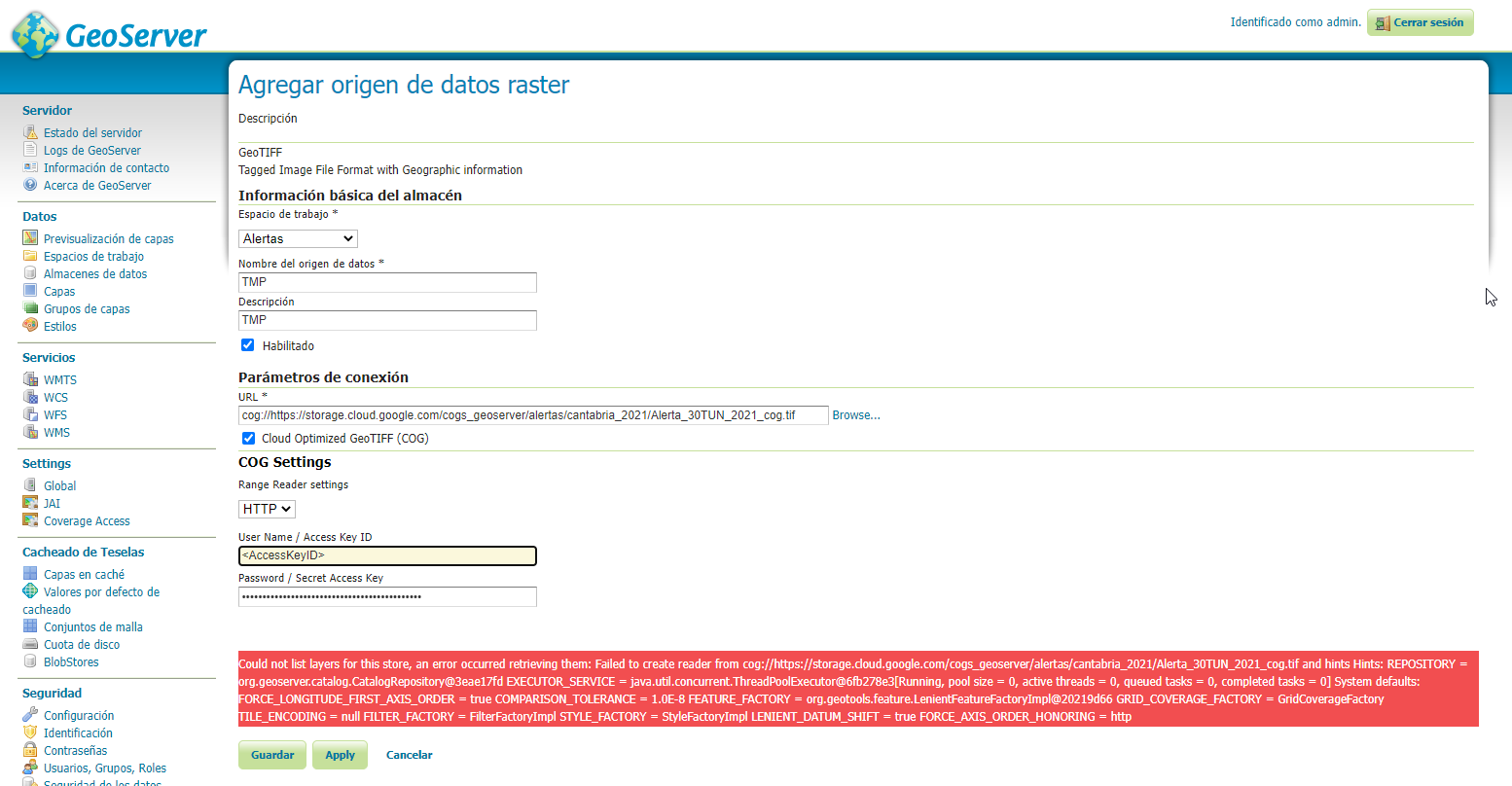1512x786 pixels.
Task: Click the Coverage Access icon
Action: pyautogui.click(x=30, y=520)
